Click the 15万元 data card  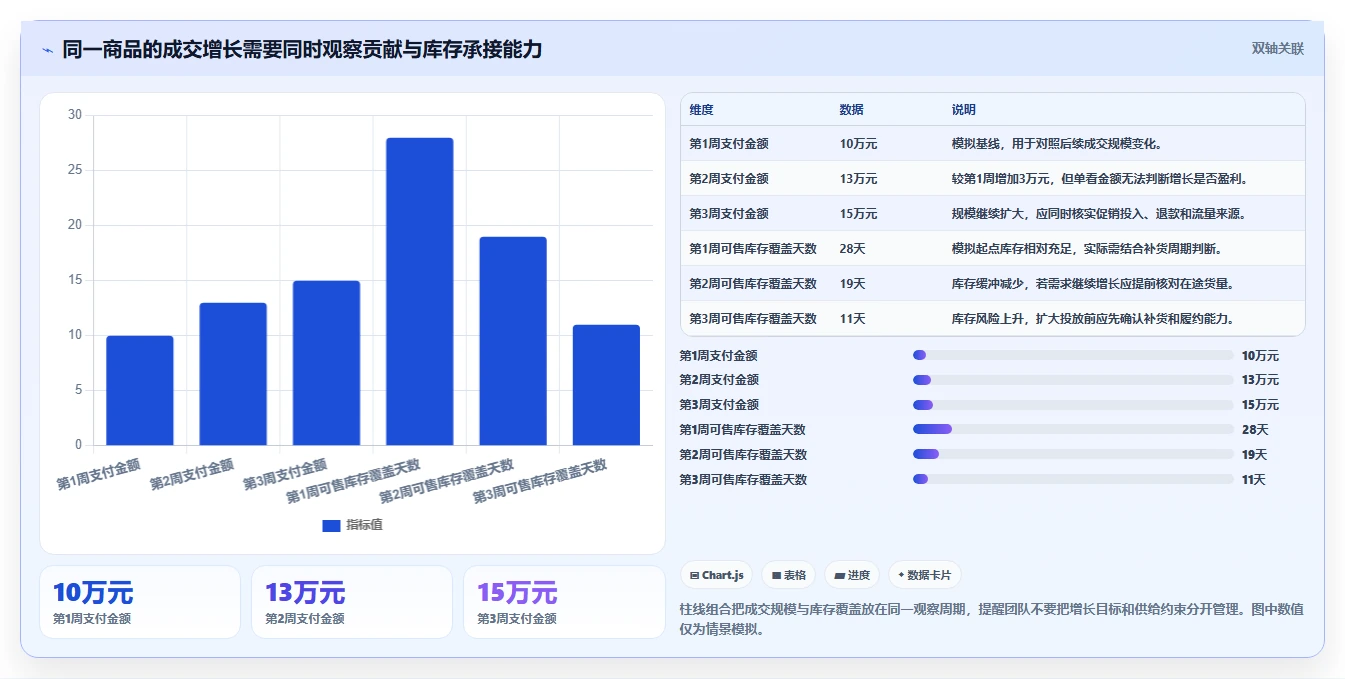[564, 602]
